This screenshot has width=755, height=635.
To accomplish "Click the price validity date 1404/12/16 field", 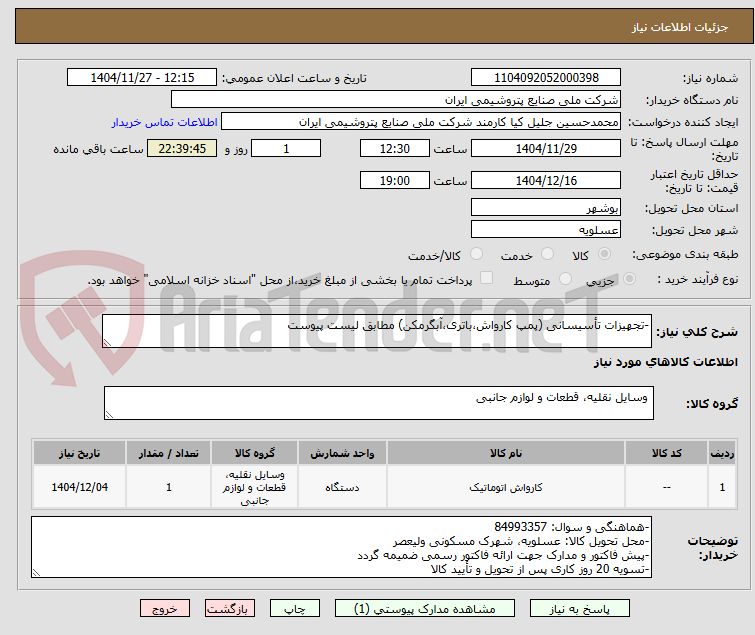I will coord(546,181).
